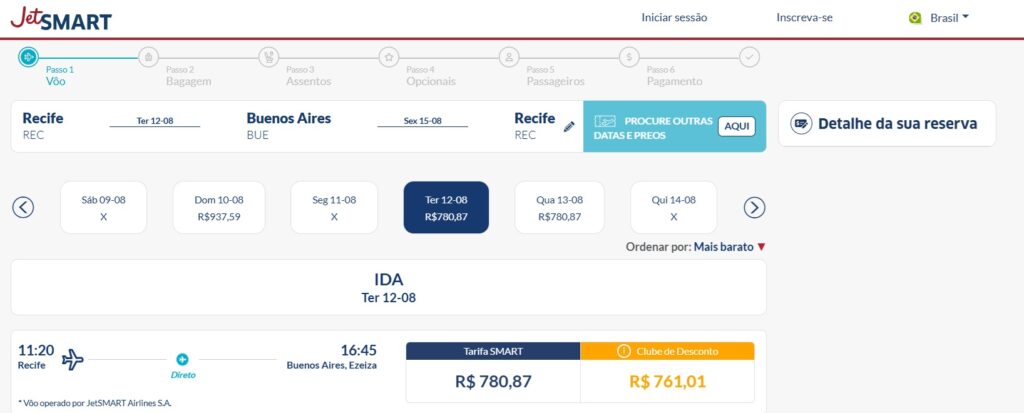Click the JetSMART logo
1024x413 pixels.
(61, 18)
